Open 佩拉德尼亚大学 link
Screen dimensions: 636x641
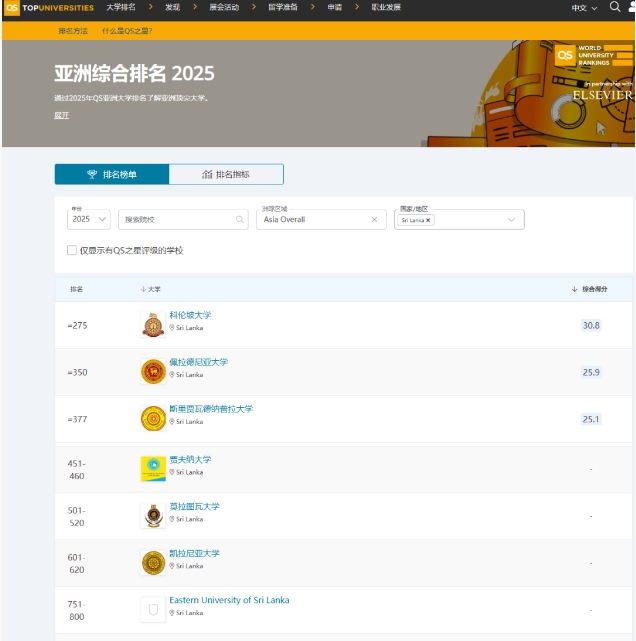[x=199, y=362]
